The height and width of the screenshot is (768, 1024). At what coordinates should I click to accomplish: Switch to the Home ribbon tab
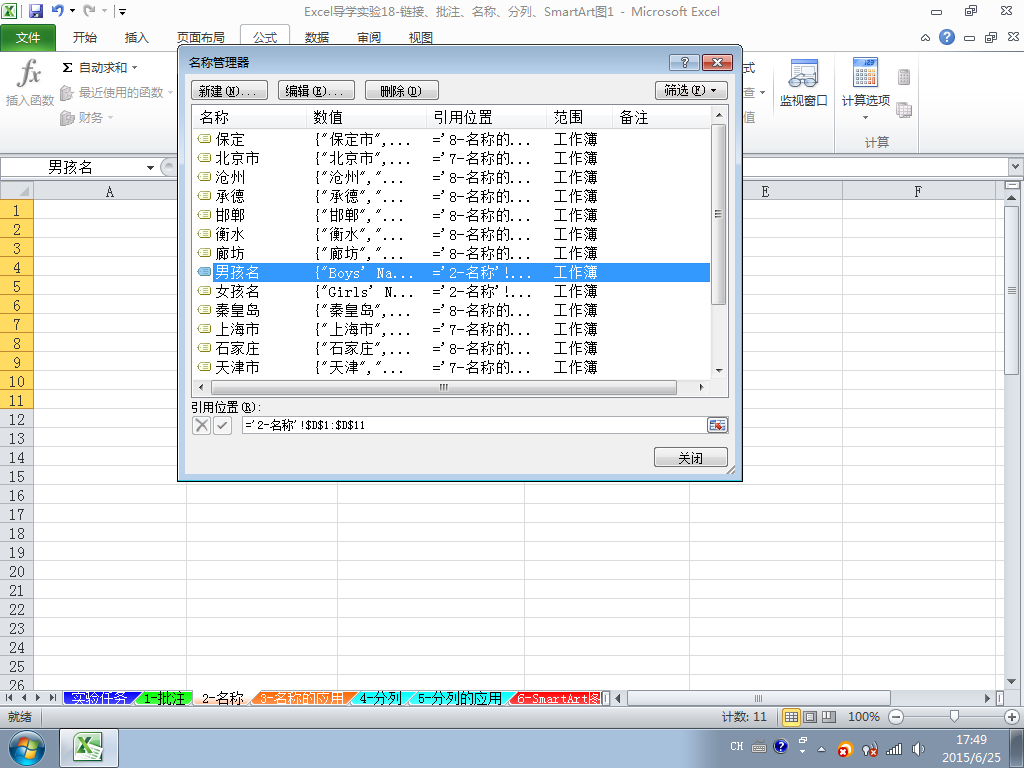84,37
